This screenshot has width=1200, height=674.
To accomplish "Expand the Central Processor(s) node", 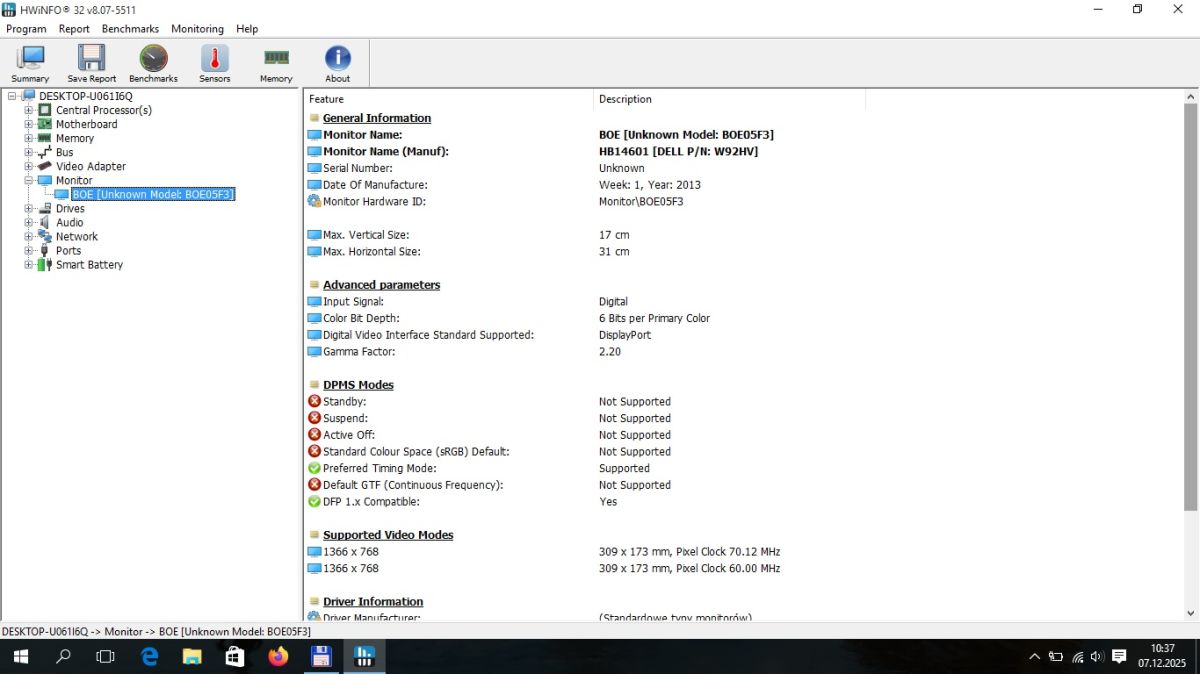I will [x=29, y=110].
